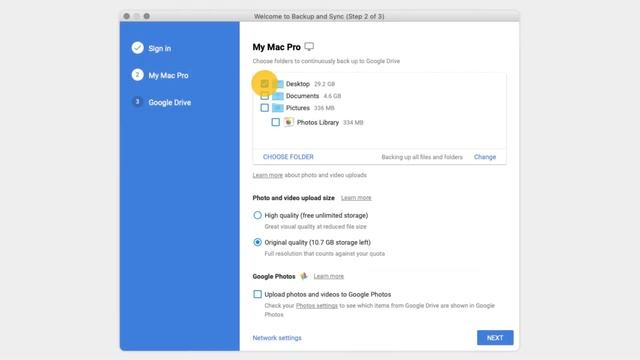640x360 pixels.
Task: Open Learn more beside Google Photos
Action: click(329, 276)
